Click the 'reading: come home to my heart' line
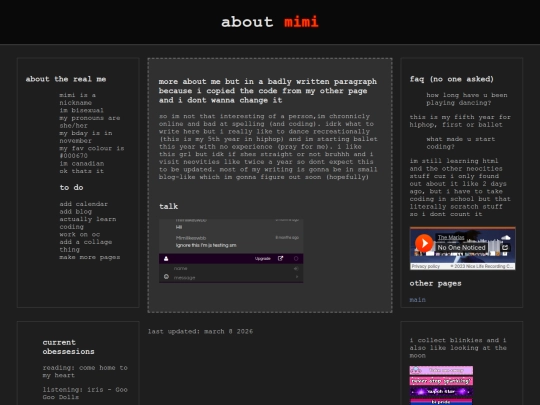This screenshot has height=405, width=540. click(85, 371)
